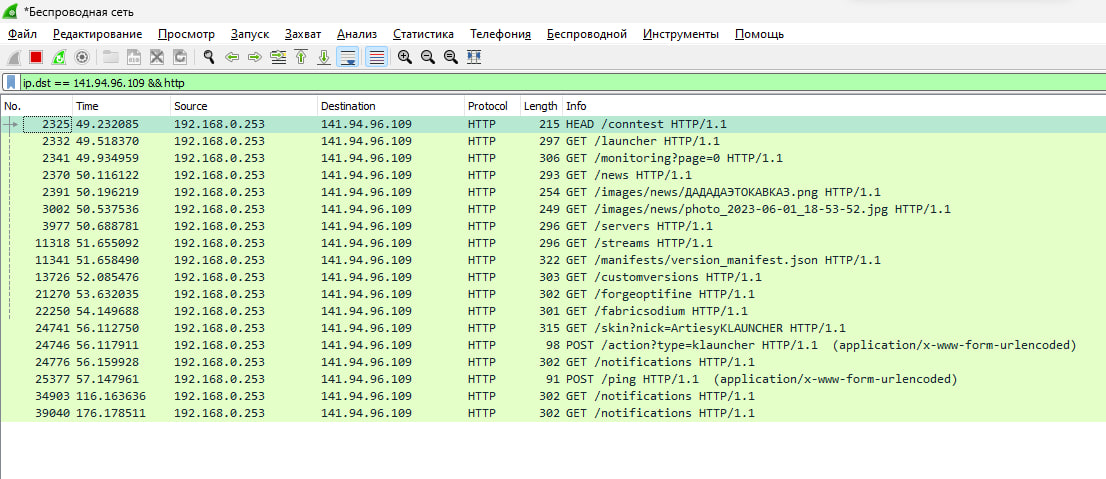This screenshot has height=479, width=1106.
Task: Go back to previous packet arrow
Action: point(232,57)
